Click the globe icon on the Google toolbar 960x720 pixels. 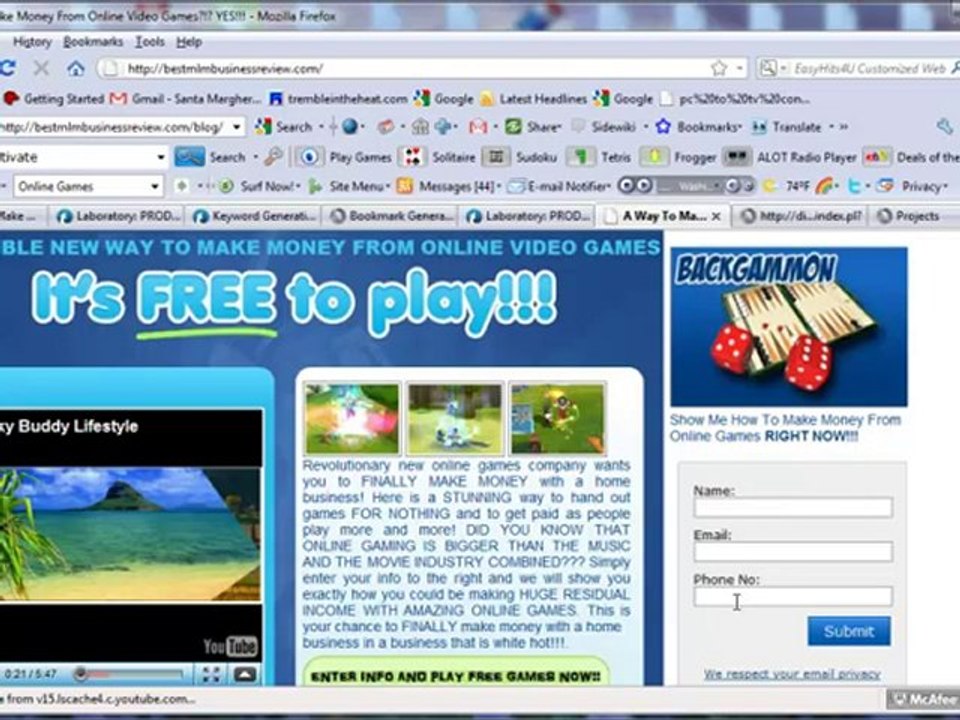[350, 127]
